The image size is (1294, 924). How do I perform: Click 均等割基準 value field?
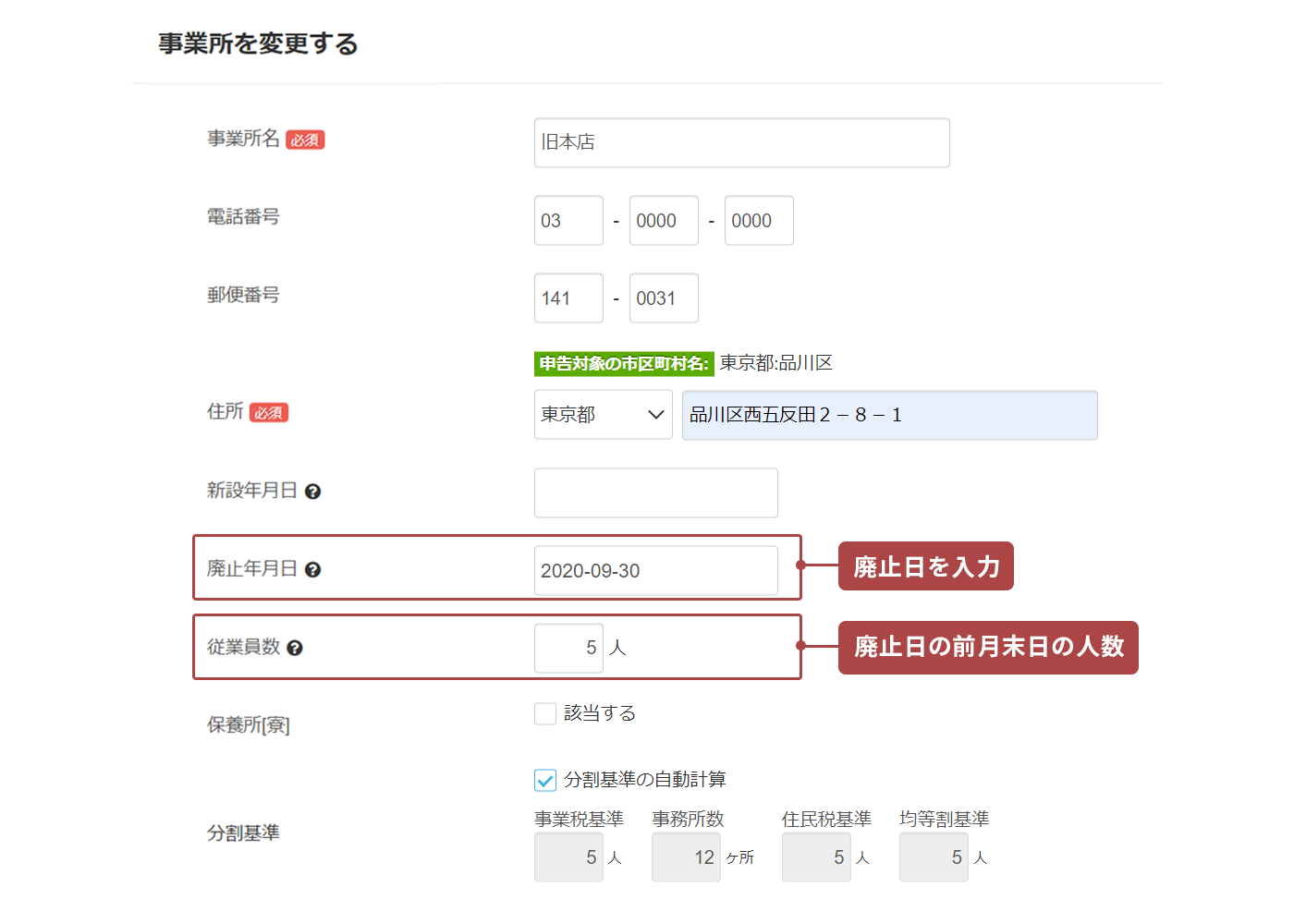(934, 857)
